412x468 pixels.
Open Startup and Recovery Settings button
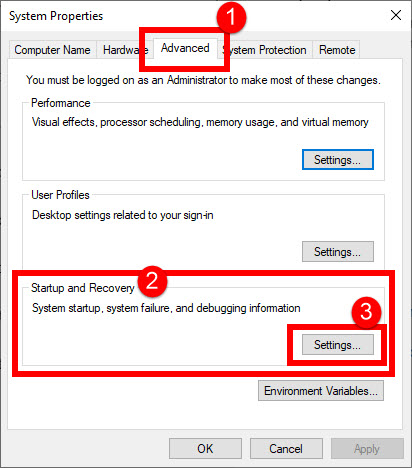pyautogui.click(x=338, y=345)
